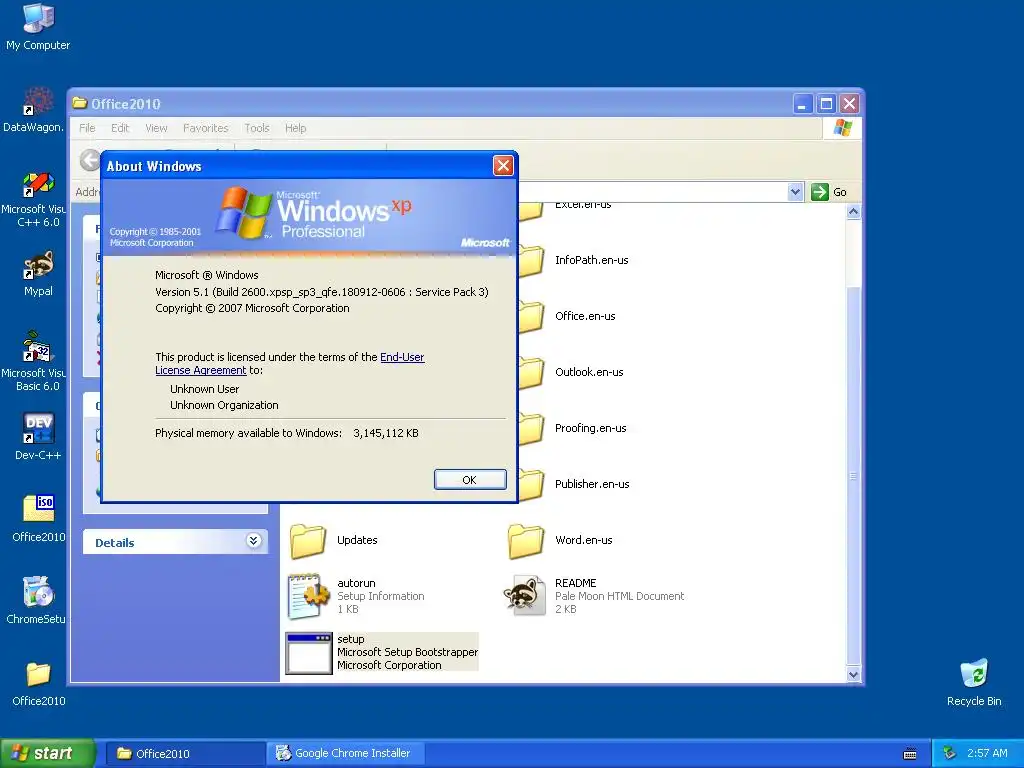
Task: Click the scrollbar down arrow in Explorer
Action: pyautogui.click(x=854, y=675)
